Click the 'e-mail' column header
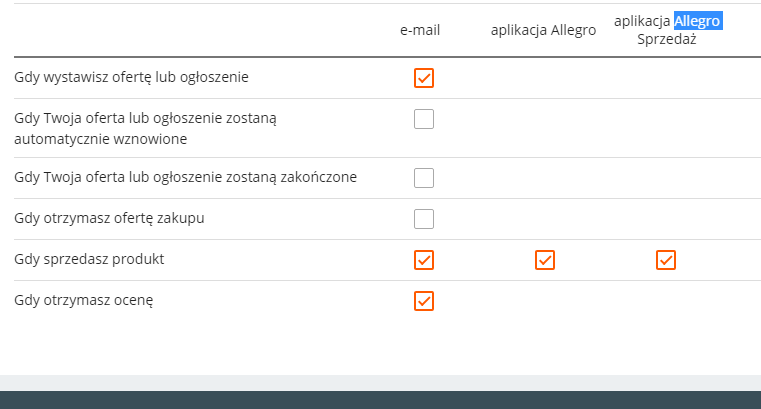761x409 pixels. coord(420,31)
